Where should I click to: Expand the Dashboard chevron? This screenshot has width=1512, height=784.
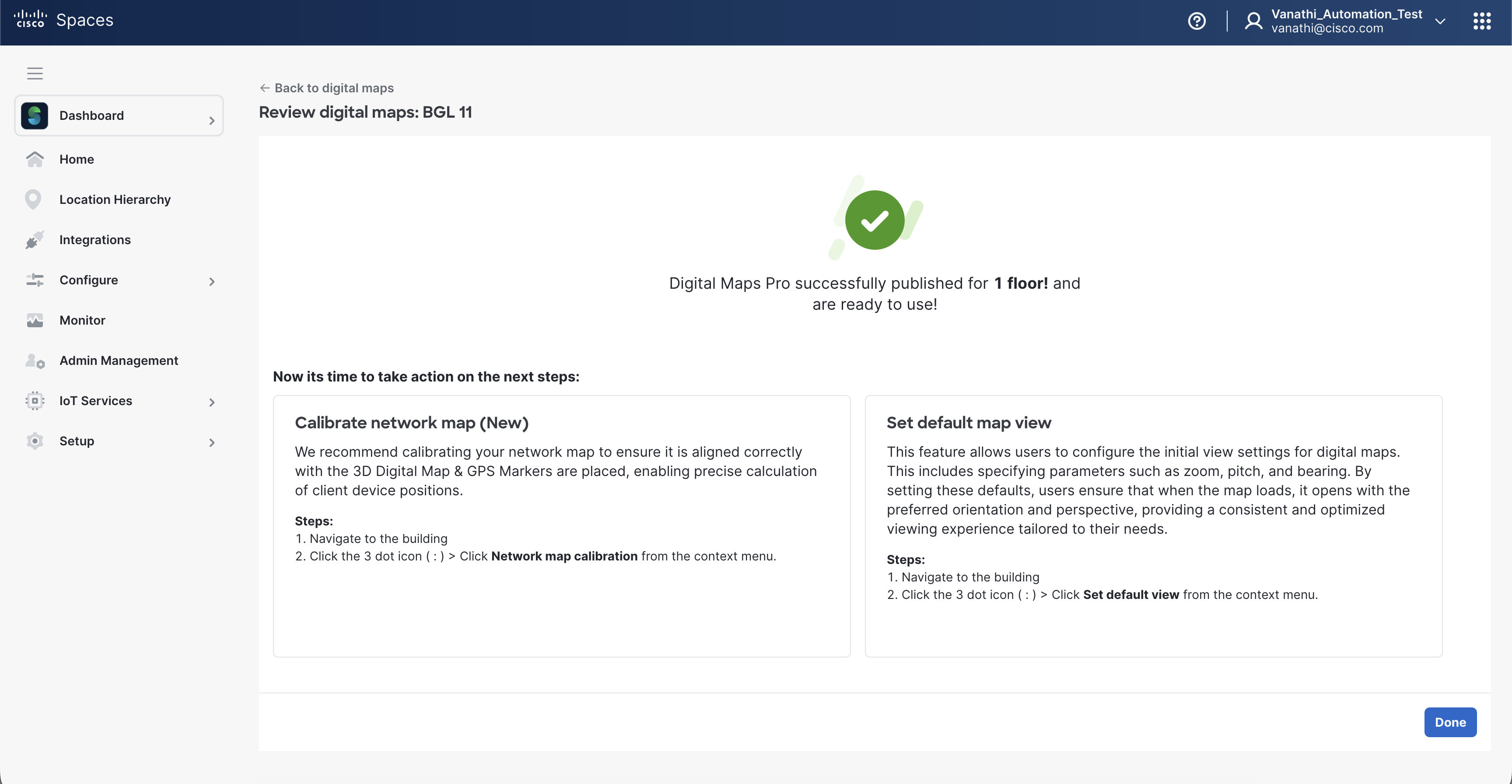pos(212,120)
